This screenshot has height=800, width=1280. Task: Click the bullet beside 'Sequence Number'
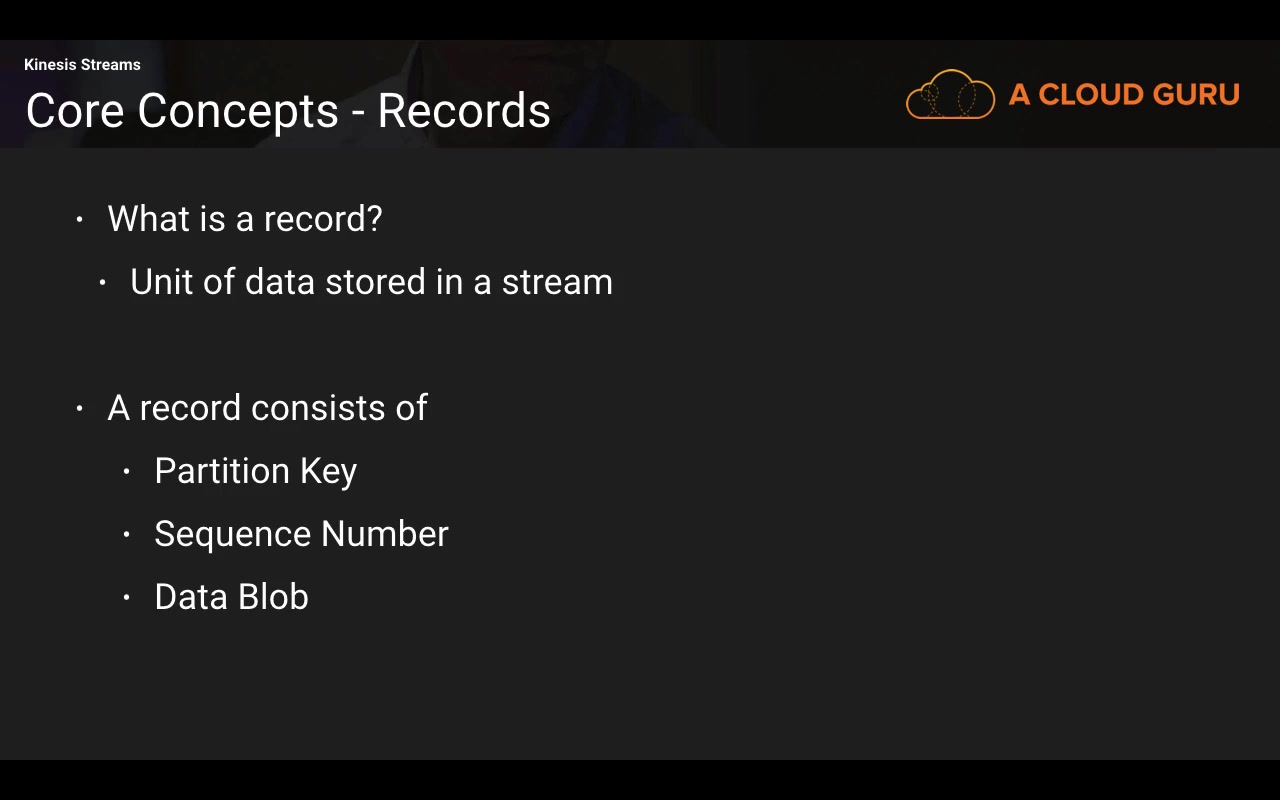click(x=127, y=534)
